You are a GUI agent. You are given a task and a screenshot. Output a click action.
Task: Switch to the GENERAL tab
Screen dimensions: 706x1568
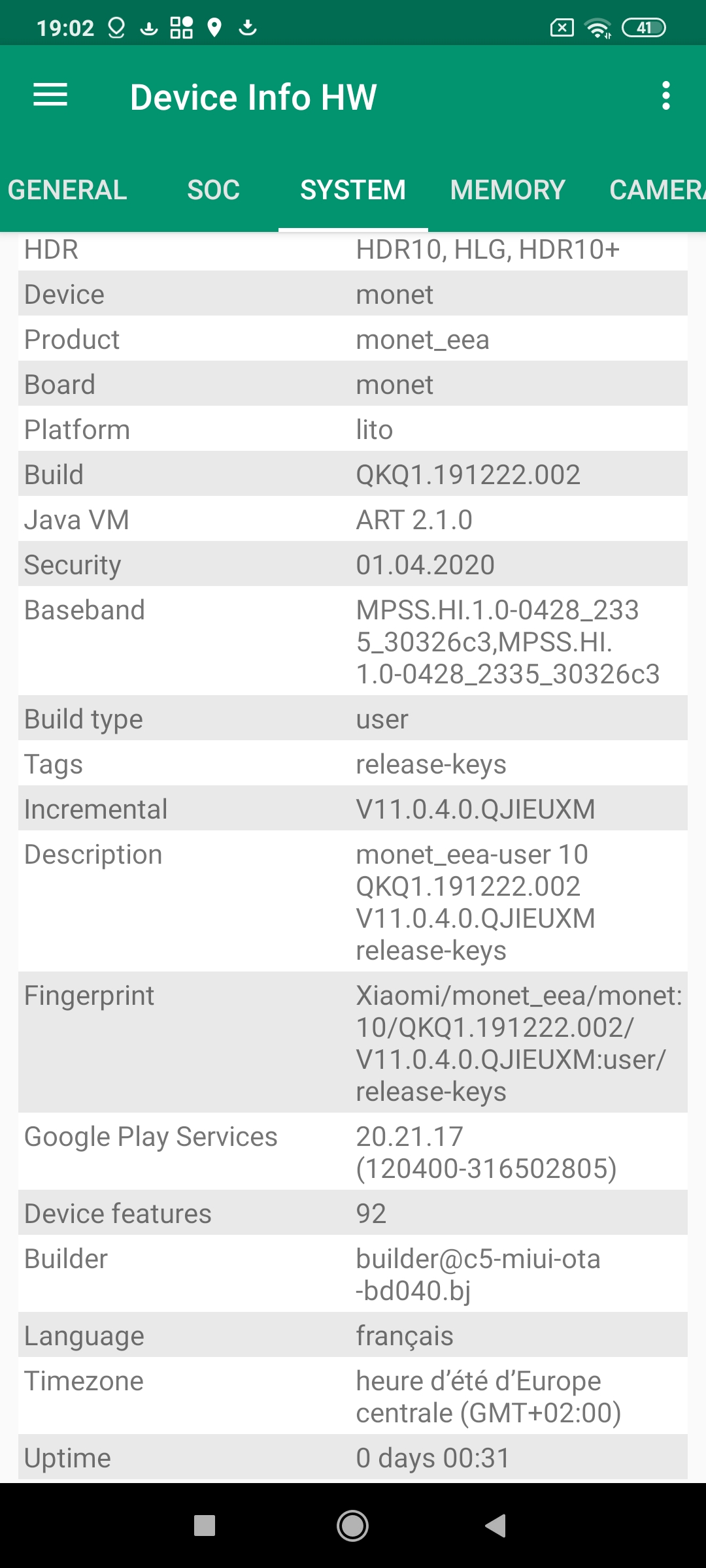[x=67, y=190]
